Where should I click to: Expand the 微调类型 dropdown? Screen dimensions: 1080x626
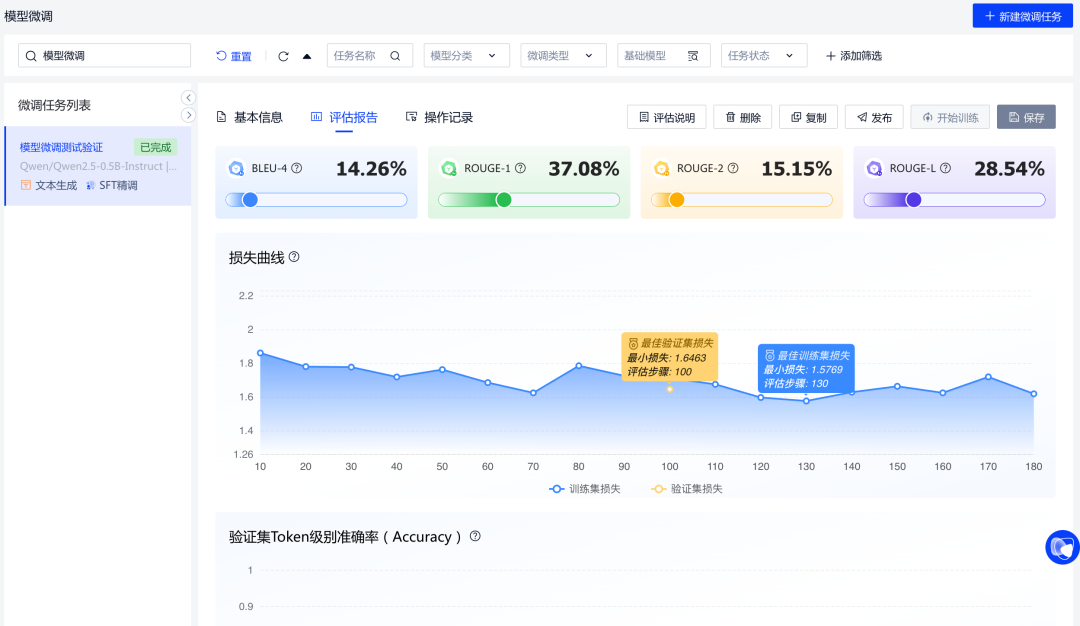click(x=563, y=56)
